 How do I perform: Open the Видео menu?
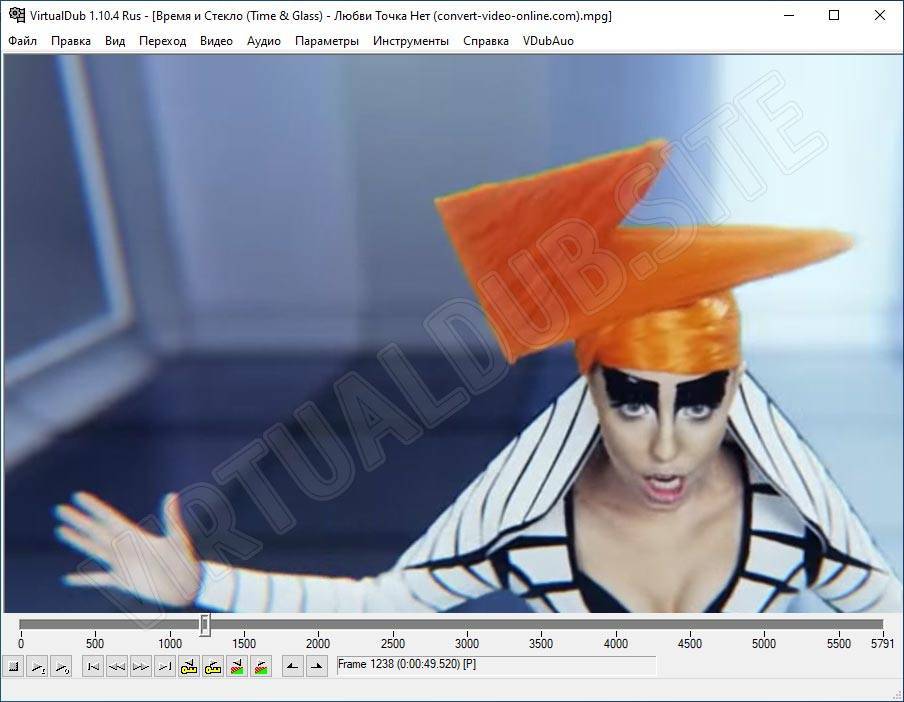pyautogui.click(x=216, y=41)
